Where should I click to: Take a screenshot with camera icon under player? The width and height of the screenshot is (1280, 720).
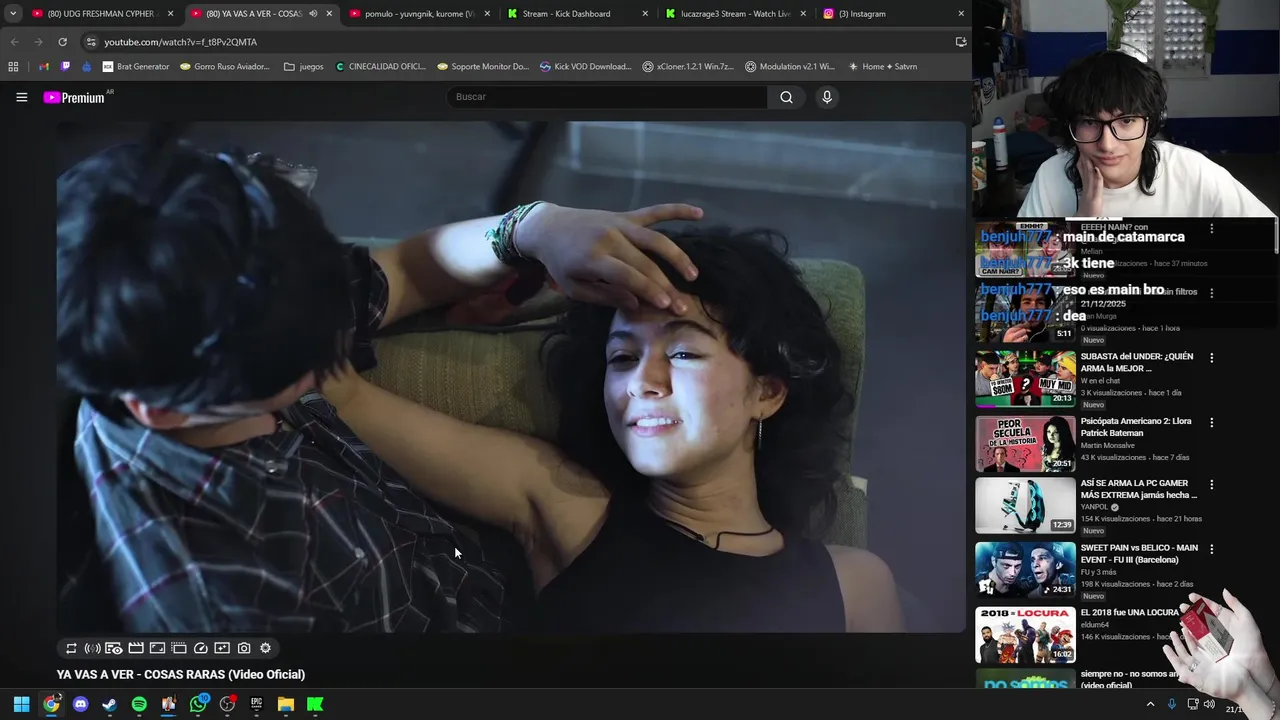pyautogui.click(x=244, y=648)
